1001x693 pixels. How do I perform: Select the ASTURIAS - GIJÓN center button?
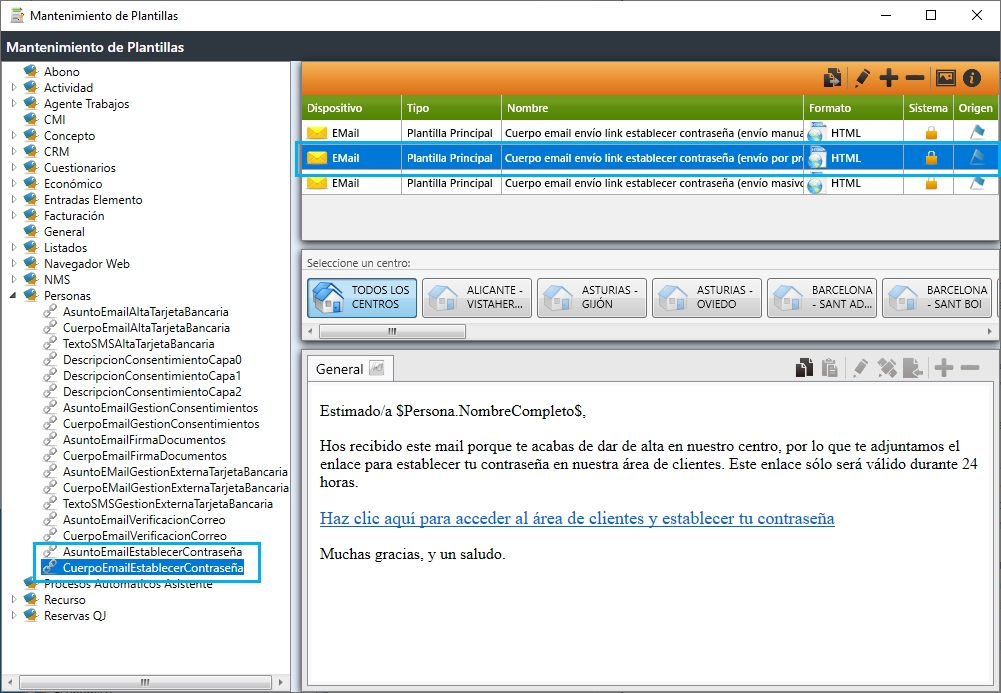coord(592,297)
